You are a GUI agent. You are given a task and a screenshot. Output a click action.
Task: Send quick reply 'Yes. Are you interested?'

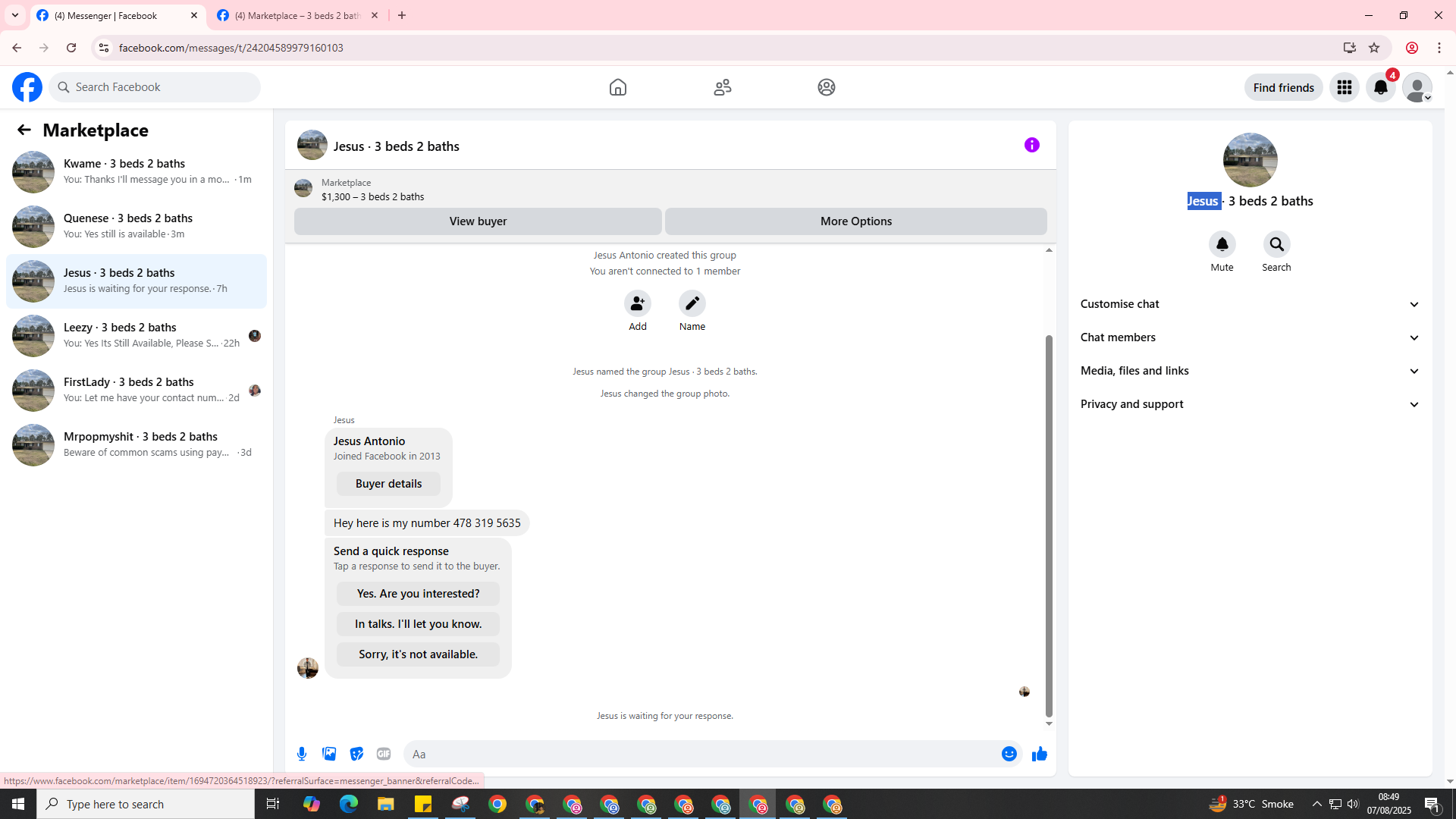[418, 594]
